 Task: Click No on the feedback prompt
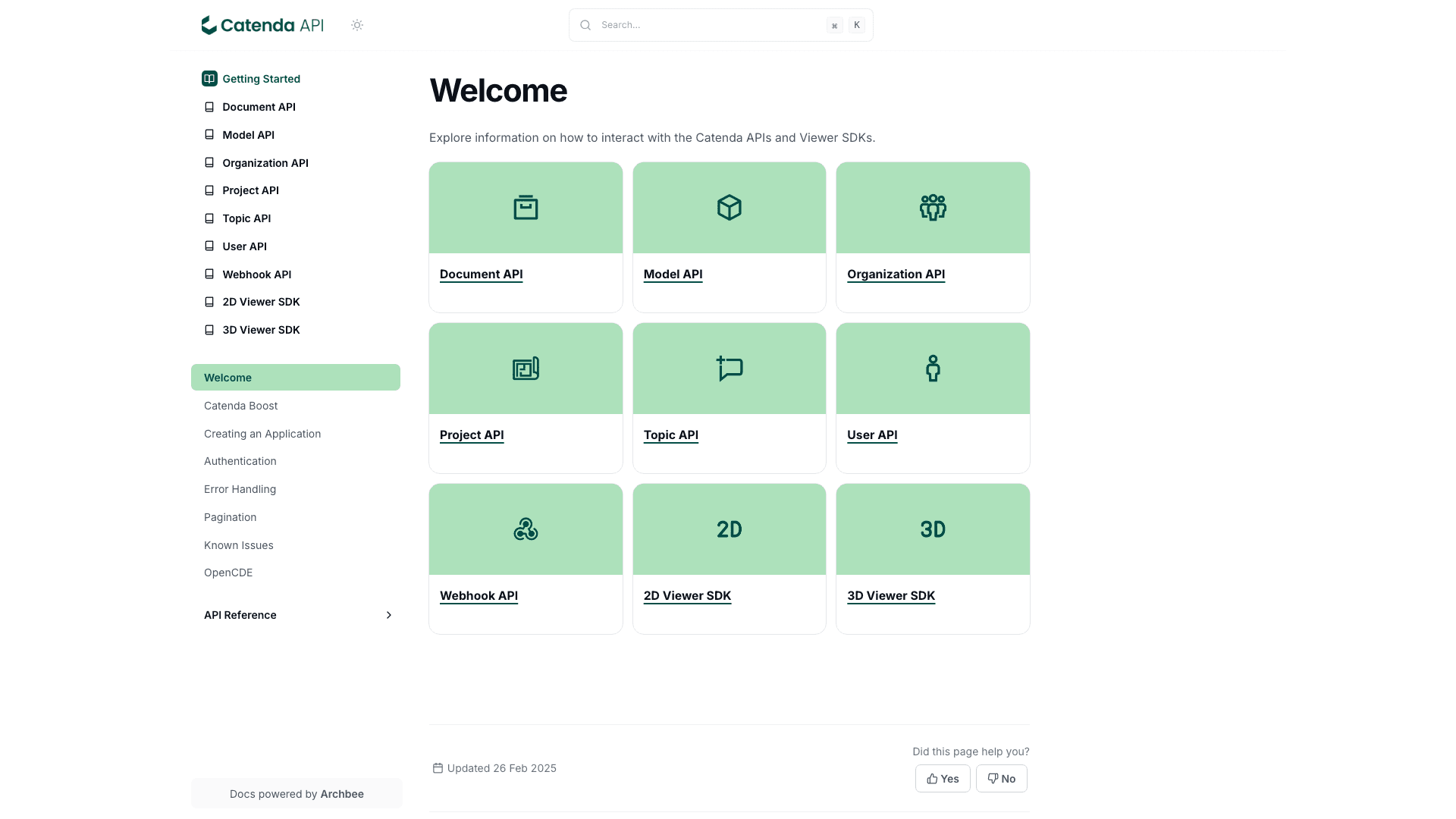coord(1001,778)
